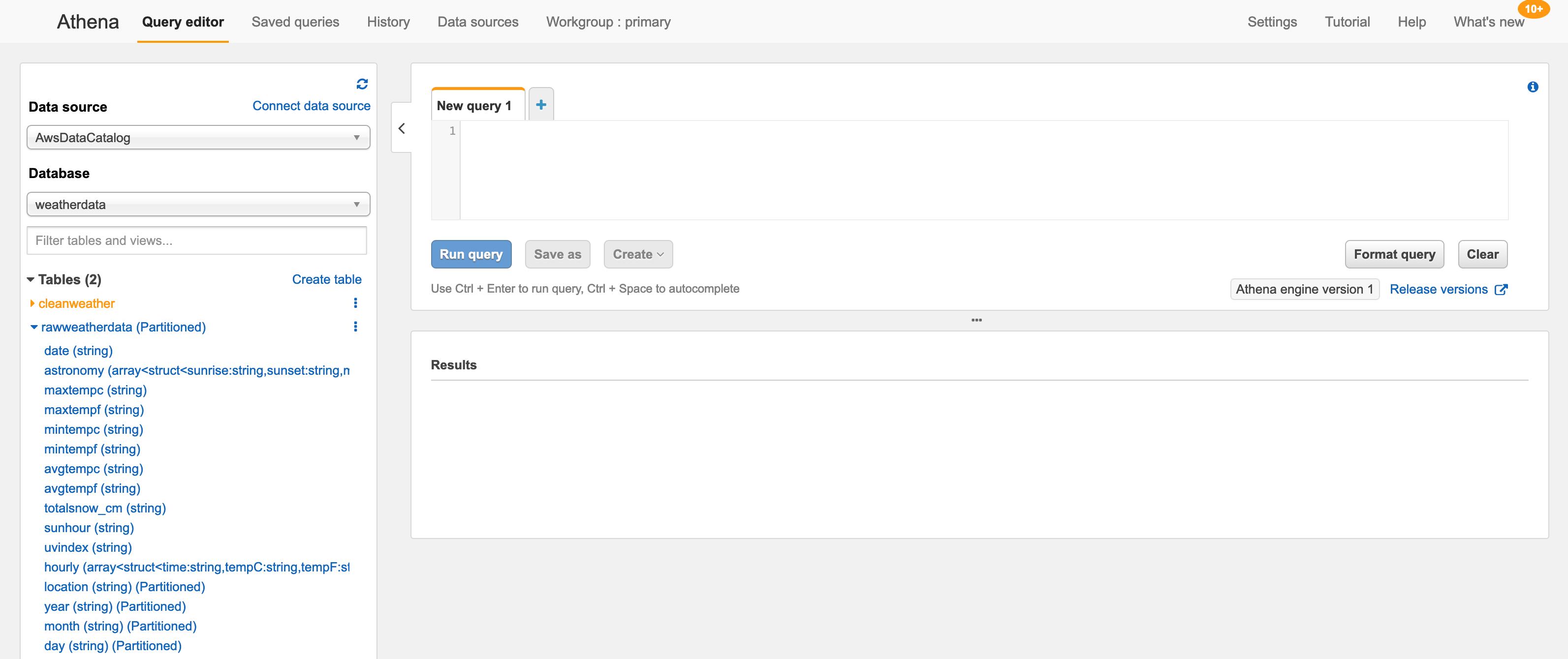The image size is (1568, 659).
Task: Expand the cleanweather table columns
Action: pyautogui.click(x=32, y=303)
